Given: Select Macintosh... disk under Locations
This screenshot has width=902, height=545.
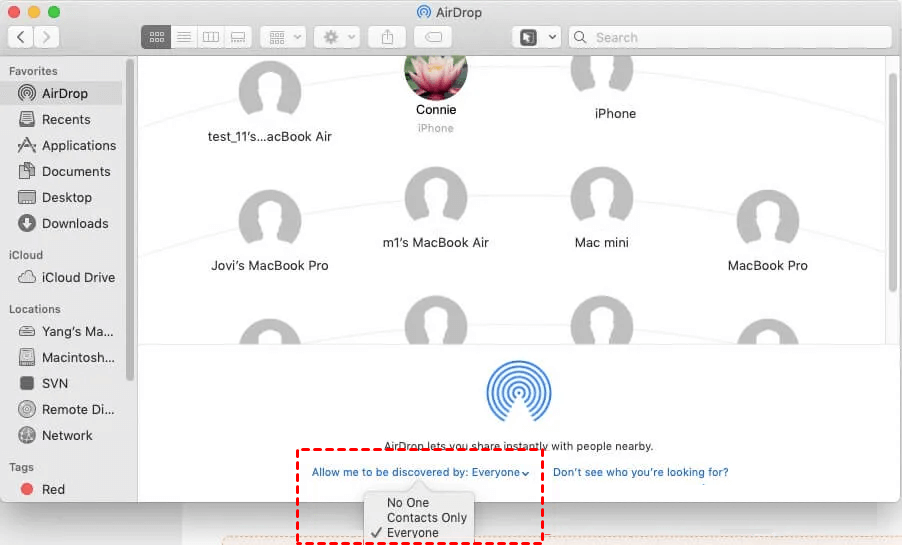Looking at the screenshot, I should [x=61, y=357].
